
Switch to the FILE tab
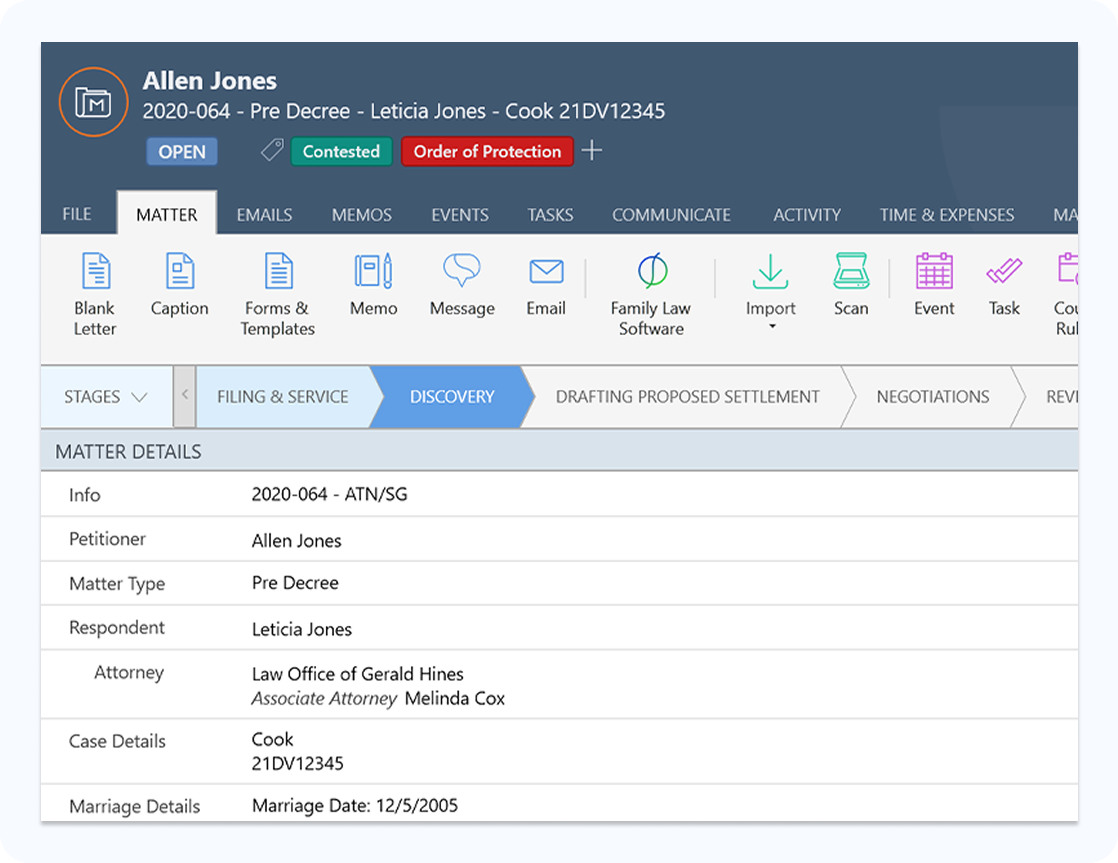point(77,215)
